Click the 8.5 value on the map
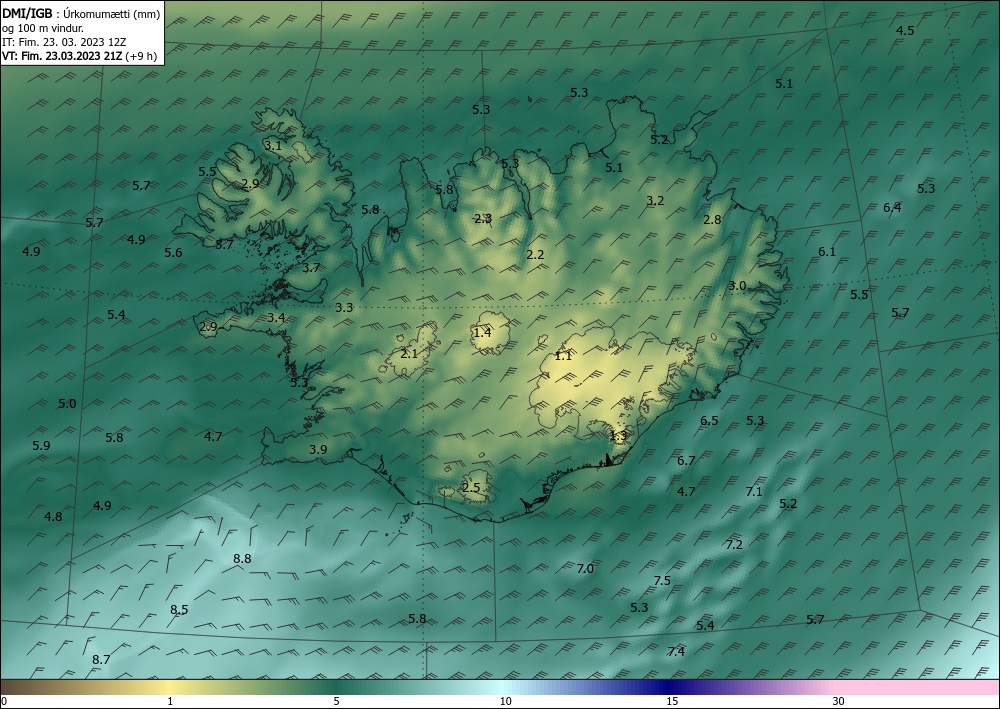1000x709 pixels. pos(179,610)
